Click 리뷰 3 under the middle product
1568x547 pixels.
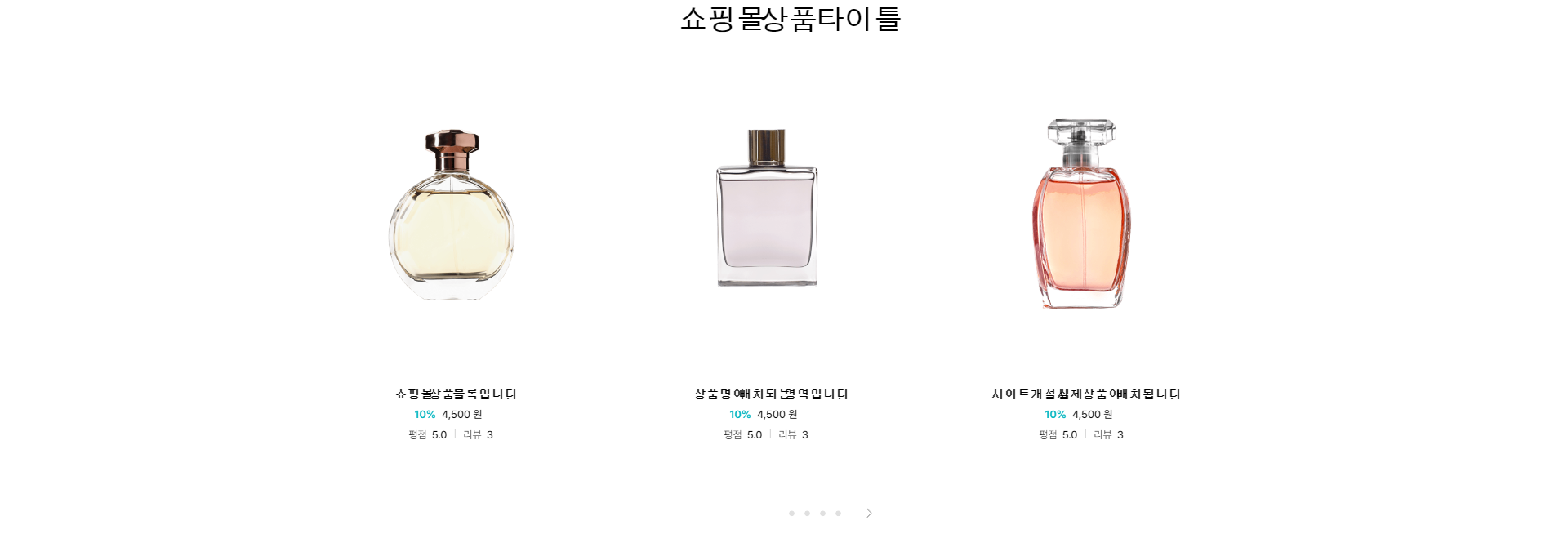(x=793, y=435)
